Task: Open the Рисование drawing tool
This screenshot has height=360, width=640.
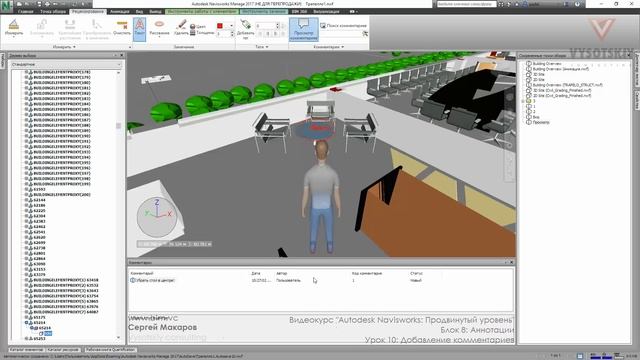Action: point(159,28)
